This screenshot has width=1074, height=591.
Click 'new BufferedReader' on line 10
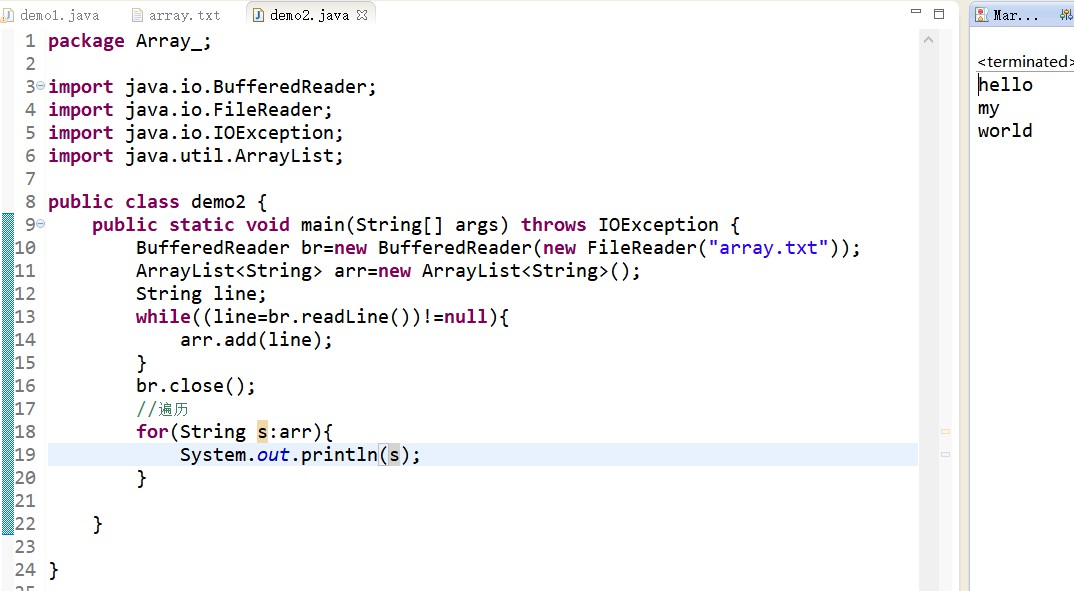click(x=433, y=248)
